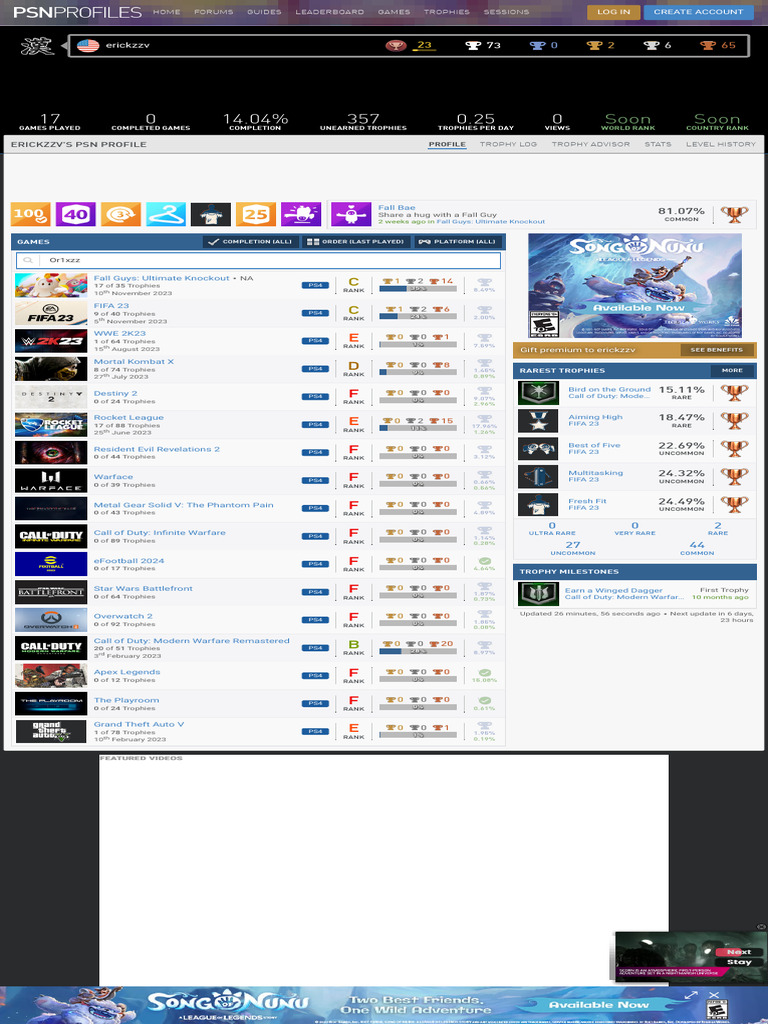This screenshot has height=1024, width=768.
Task: Open the Rocket League game link
Action: click(x=129, y=417)
